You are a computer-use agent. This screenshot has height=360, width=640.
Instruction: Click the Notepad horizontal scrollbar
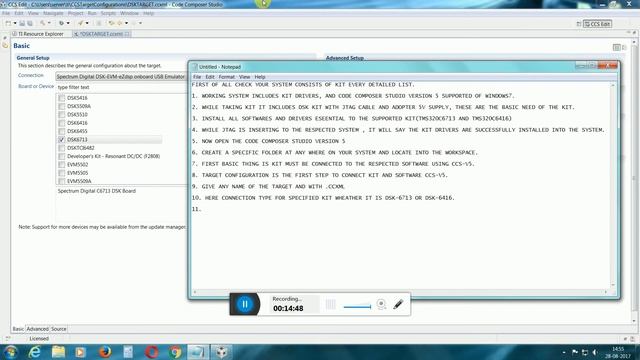(400, 292)
